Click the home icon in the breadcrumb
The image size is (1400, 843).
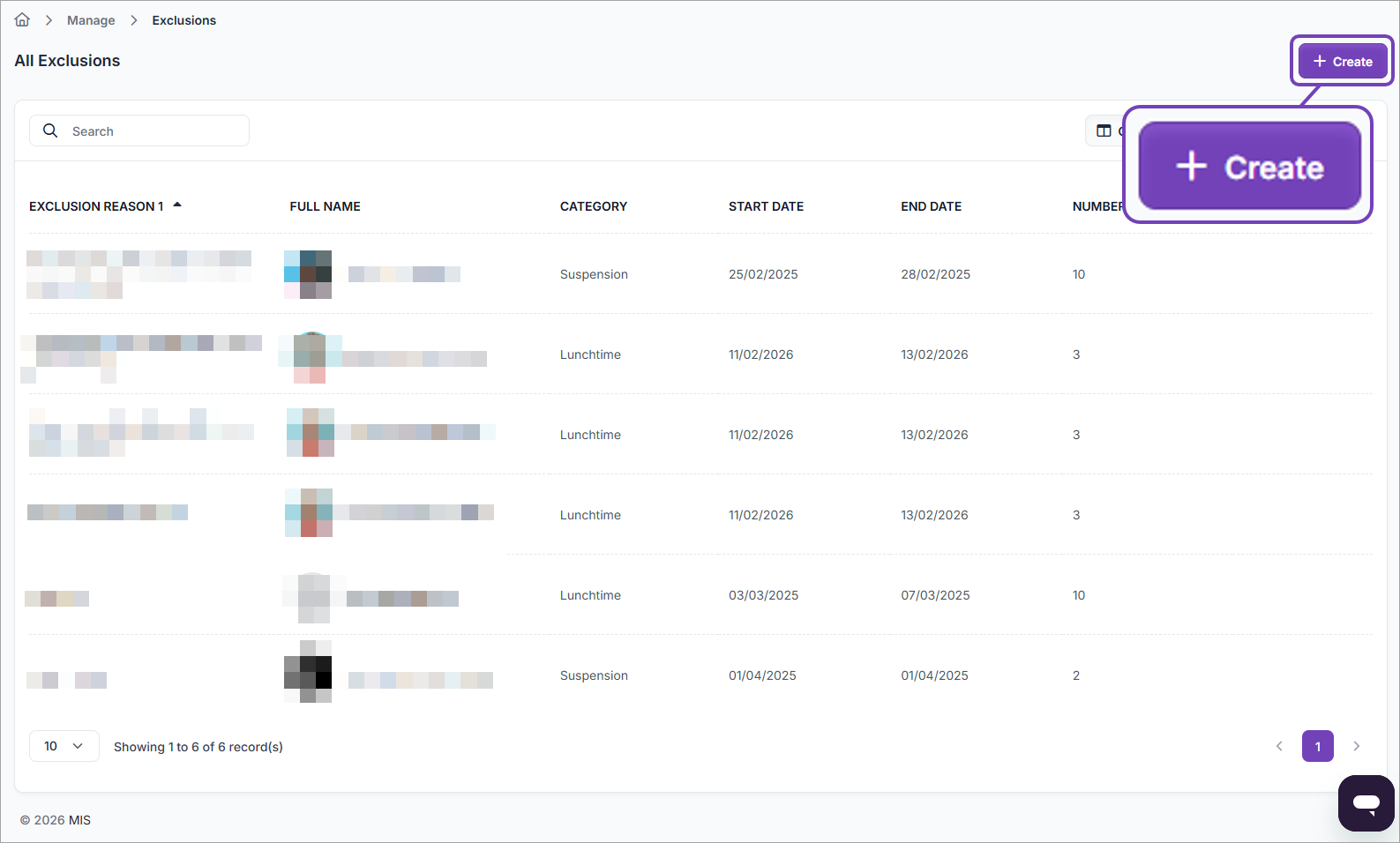pos(22,20)
